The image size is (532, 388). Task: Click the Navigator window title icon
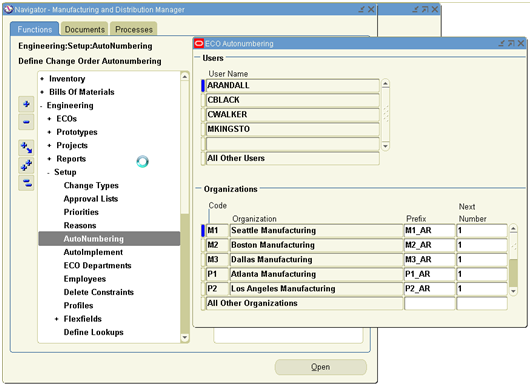(x=8, y=9)
